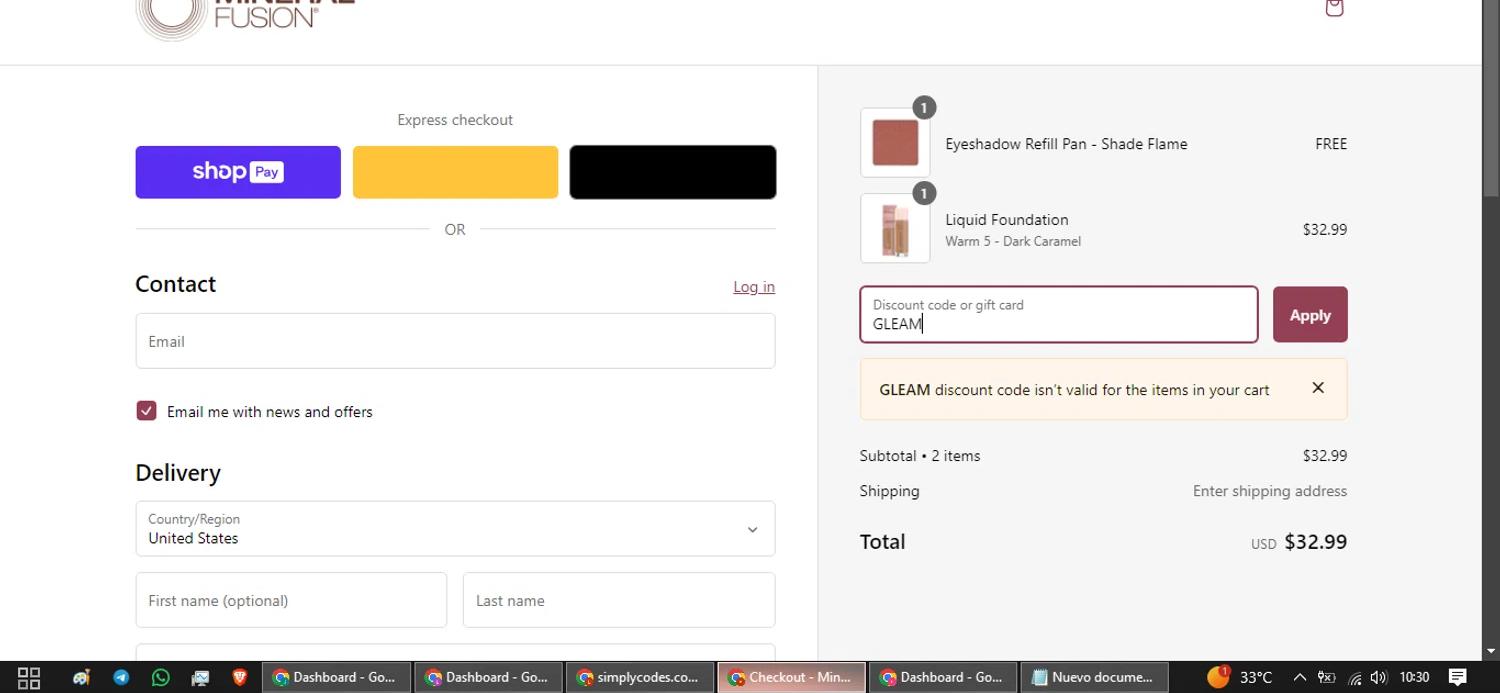1500x693 pixels.
Task: Show hidden system tray icons
Action: click(1300, 677)
